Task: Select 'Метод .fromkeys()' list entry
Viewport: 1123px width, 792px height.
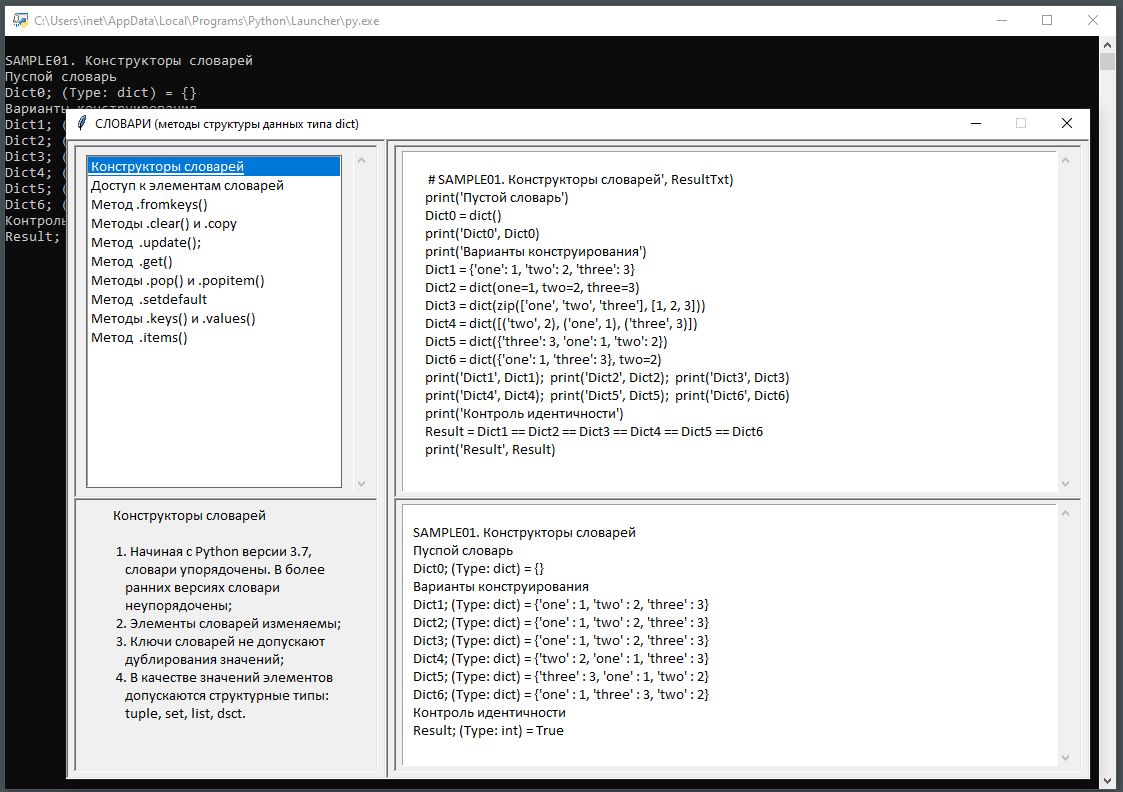Action: [149, 205]
